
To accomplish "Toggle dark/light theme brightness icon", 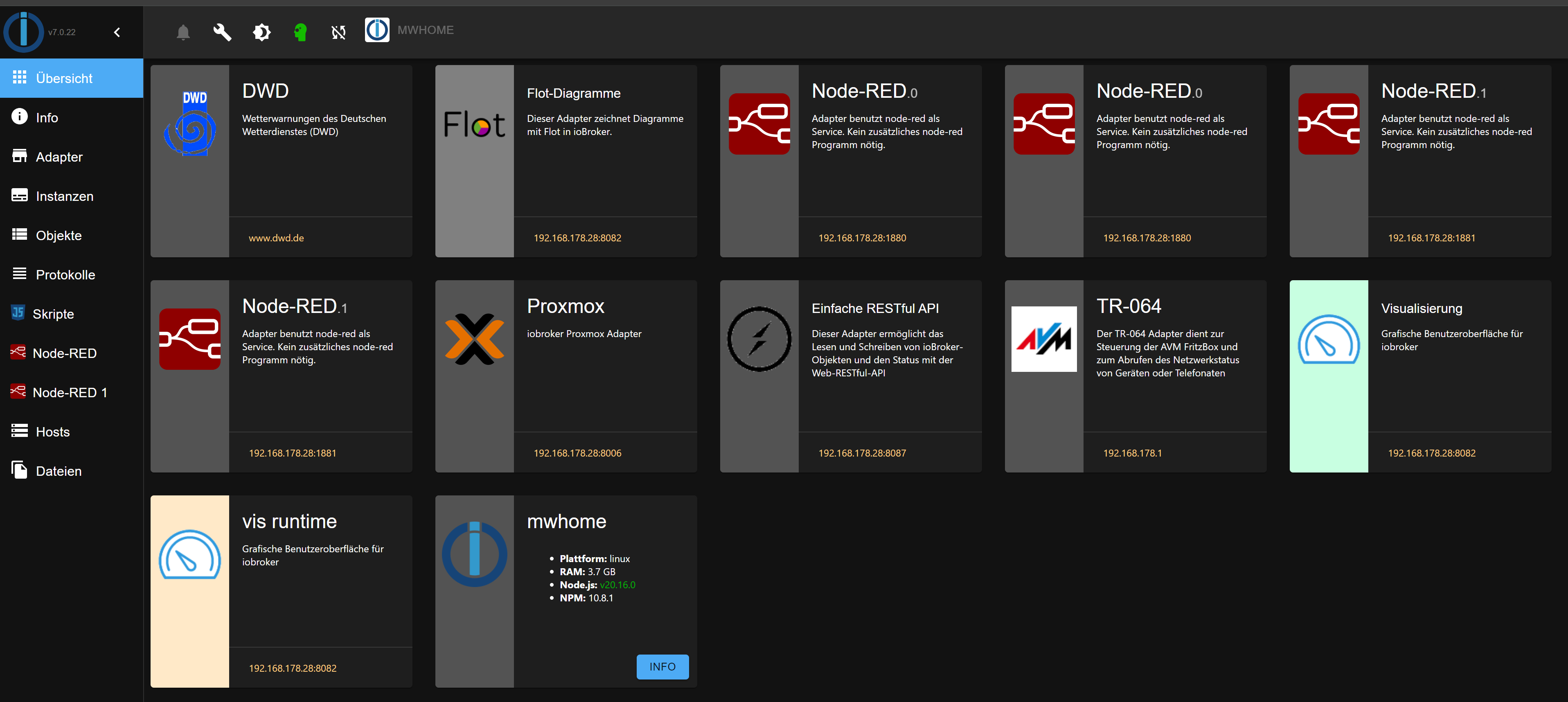I will (x=261, y=32).
